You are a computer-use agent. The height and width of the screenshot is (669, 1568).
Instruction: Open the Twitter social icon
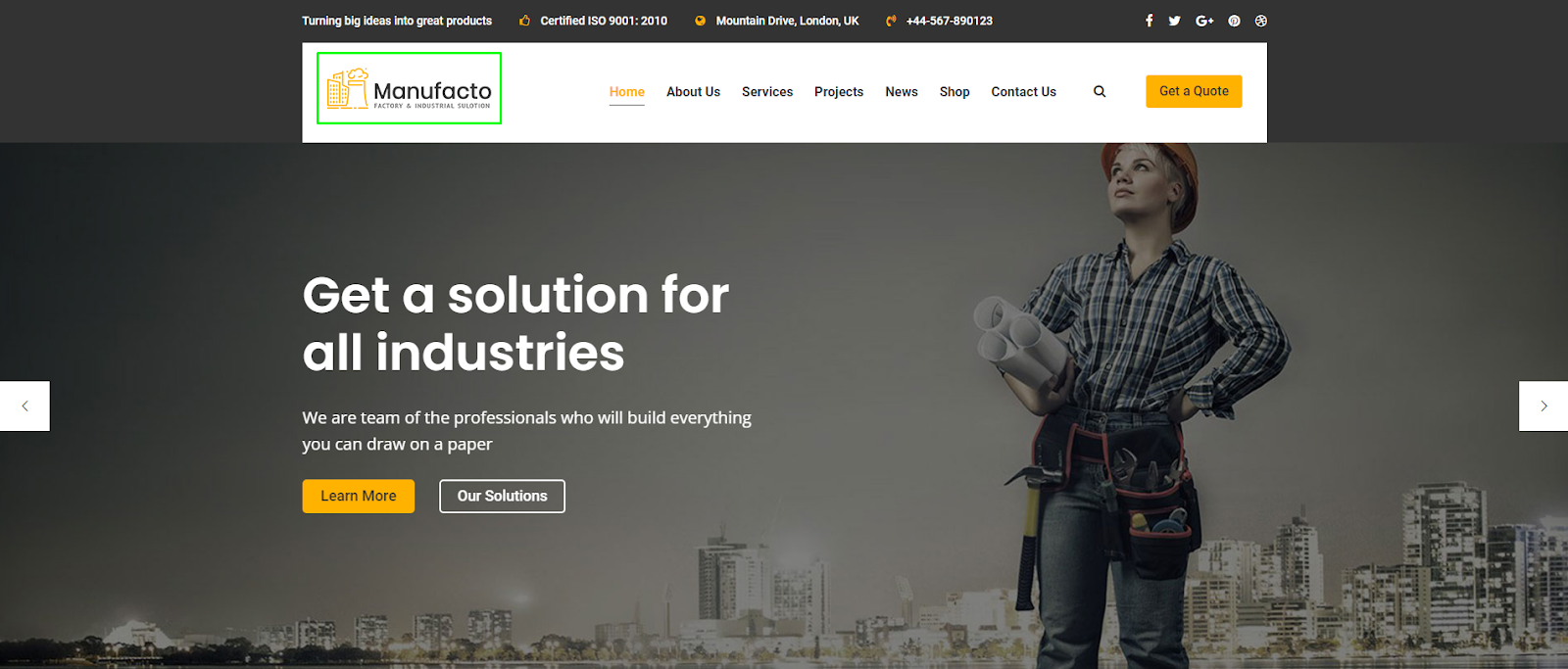pos(1174,21)
